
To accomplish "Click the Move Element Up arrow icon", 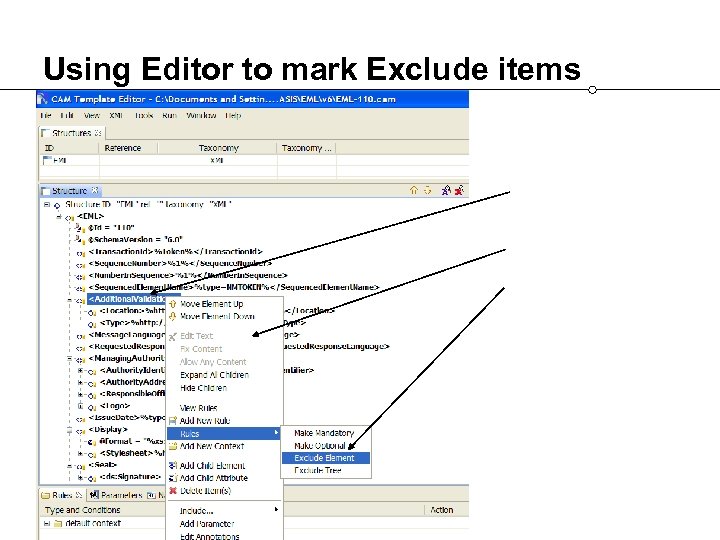I will (173, 304).
